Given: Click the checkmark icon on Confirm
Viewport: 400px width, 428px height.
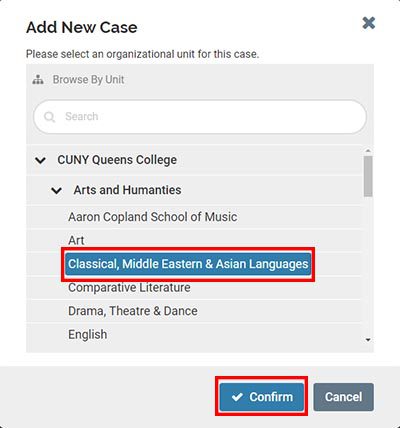Looking at the screenshot, I should pyautogui.click(x=237, y=397).
